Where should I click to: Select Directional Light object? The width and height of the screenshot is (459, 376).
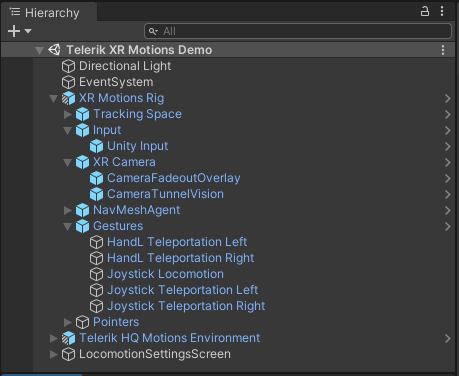click(x=125, y=66)
